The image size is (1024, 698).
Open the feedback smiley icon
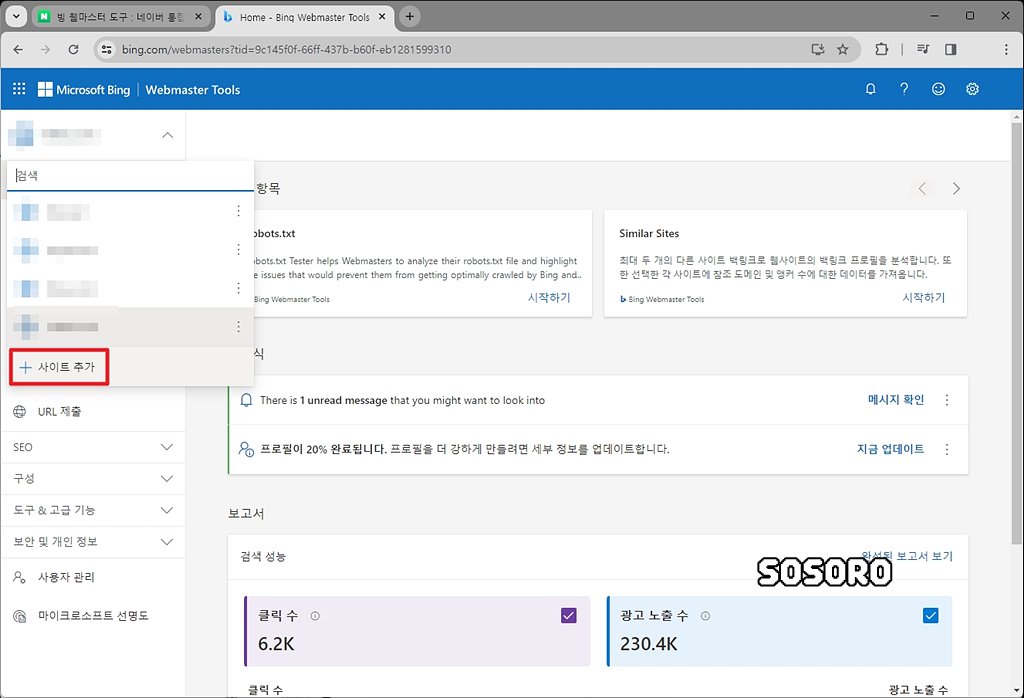[938, 89]
